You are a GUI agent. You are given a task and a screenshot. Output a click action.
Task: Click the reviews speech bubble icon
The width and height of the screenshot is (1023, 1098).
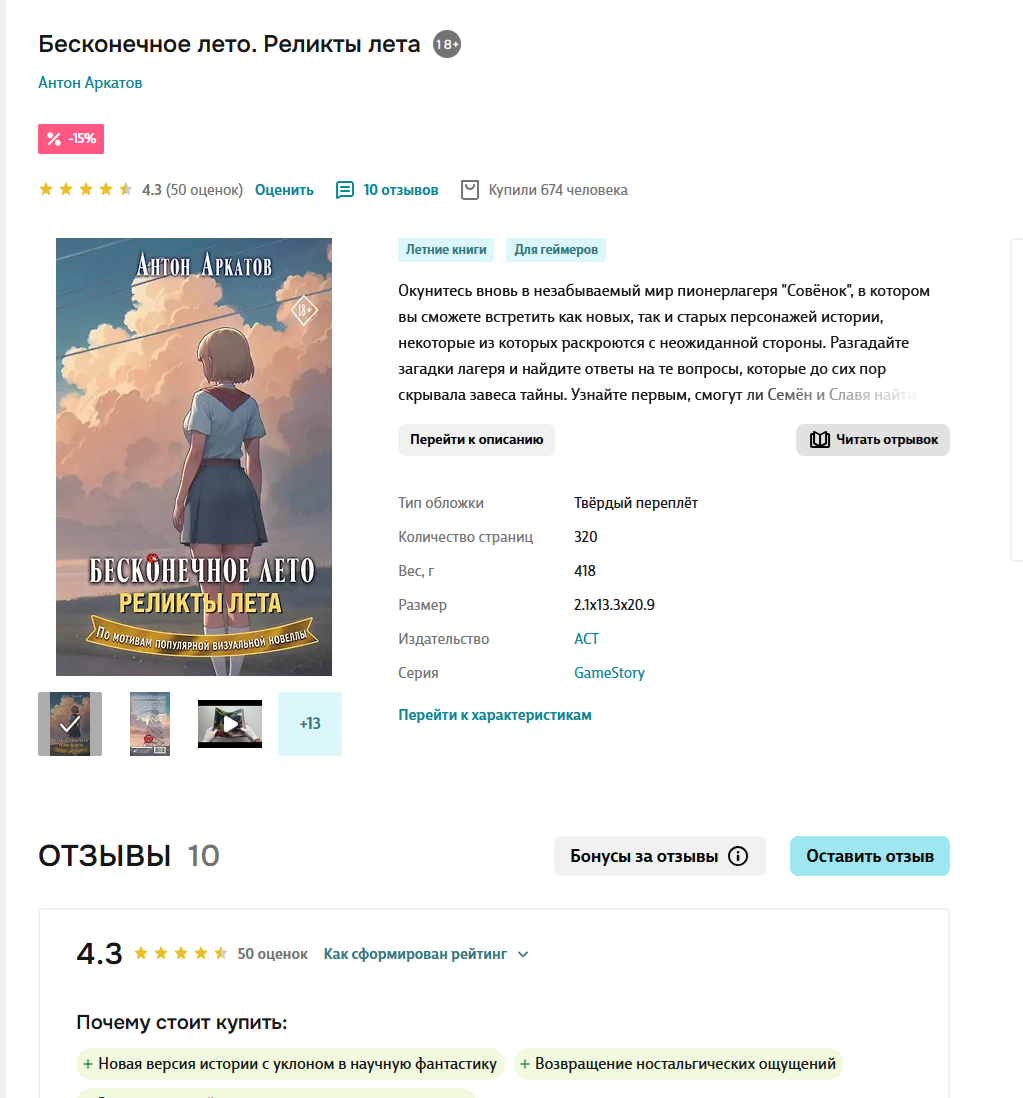coord(345,190)
